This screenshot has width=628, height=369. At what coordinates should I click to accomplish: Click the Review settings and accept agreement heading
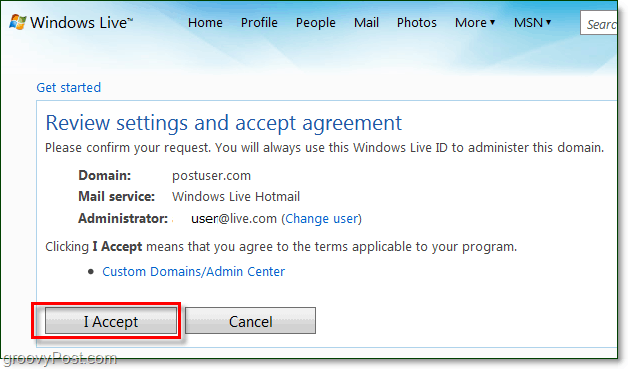coord(223,123)
